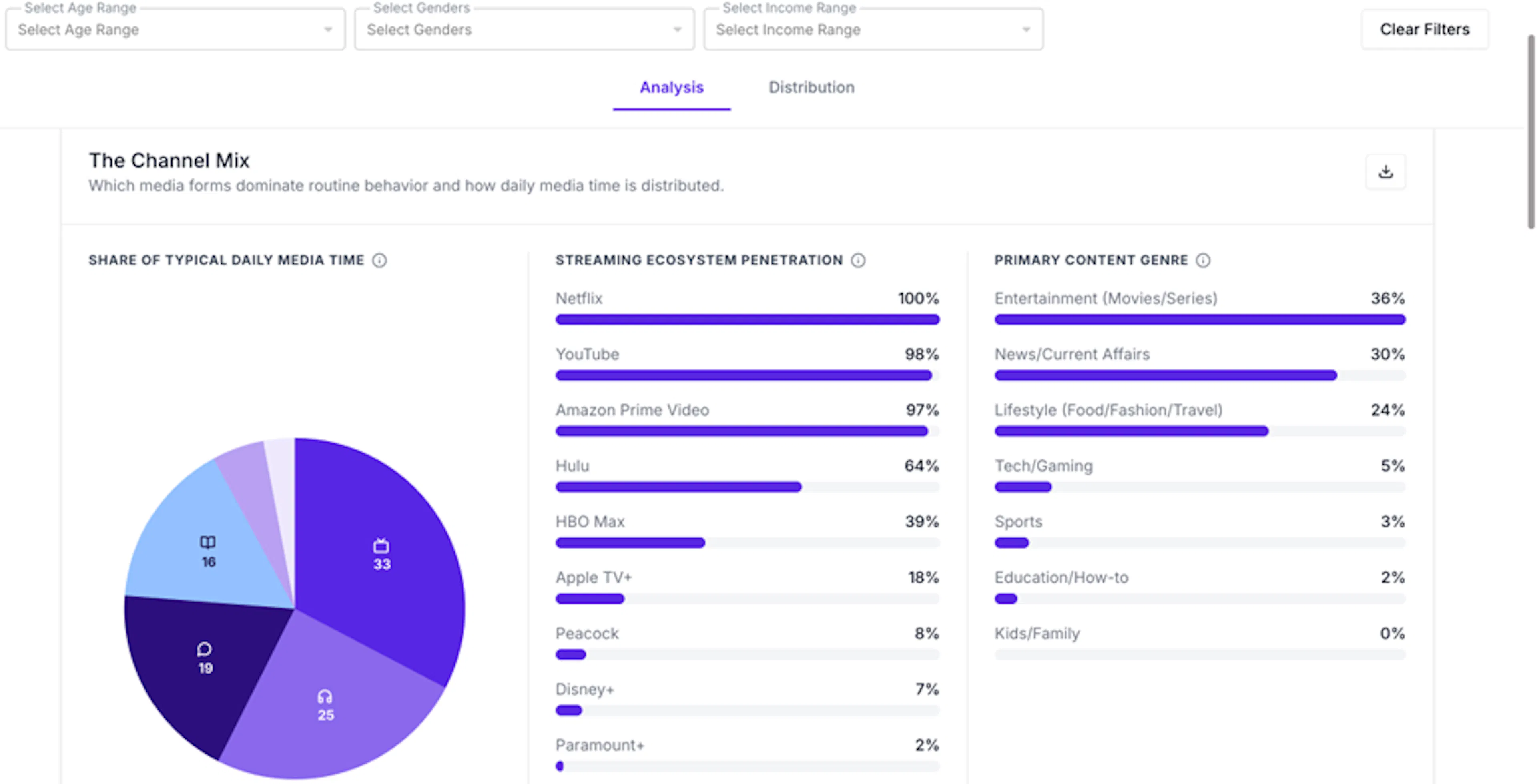Click the '64%' Hulu value
The height and width of the screenshot is (784, 1537).
click(x=922, y=466)
